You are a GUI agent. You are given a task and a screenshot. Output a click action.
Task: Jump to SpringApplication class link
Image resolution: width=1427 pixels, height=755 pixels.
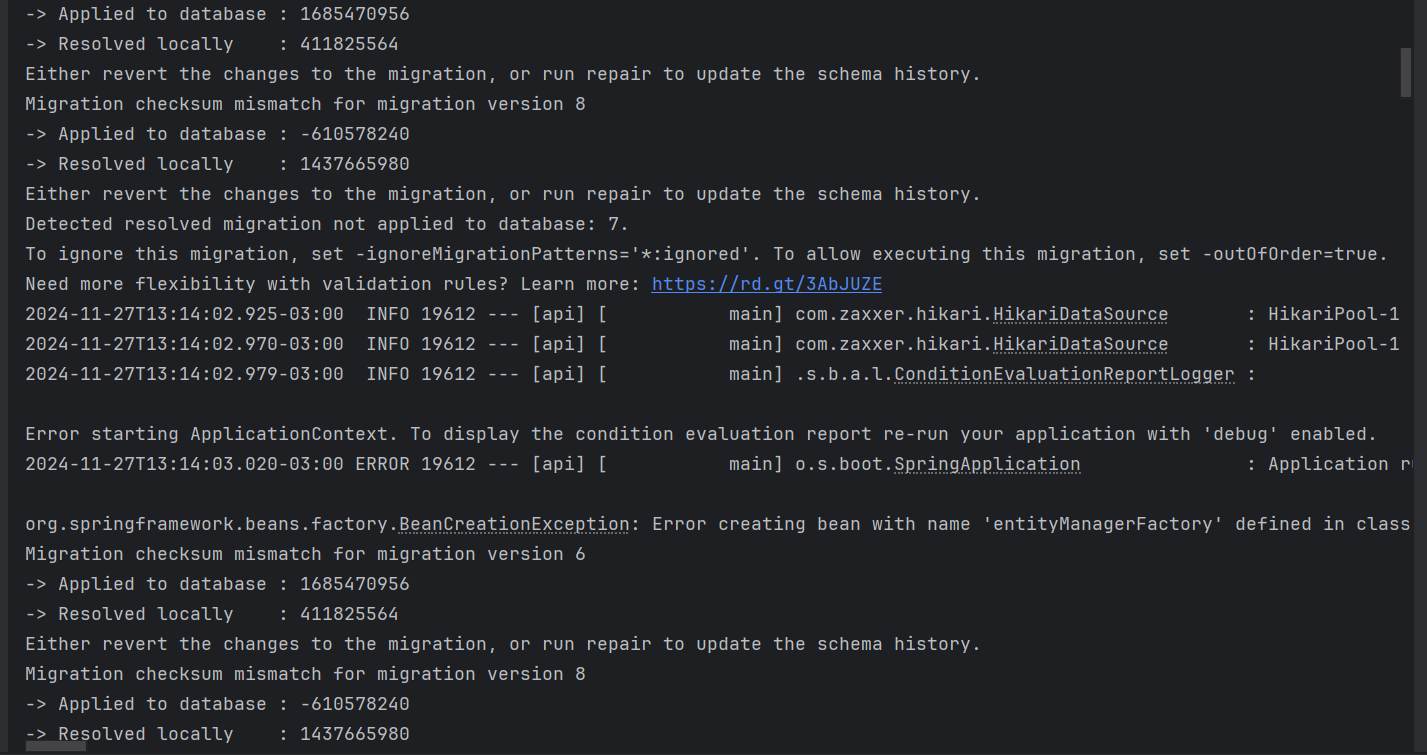point(987,464)
